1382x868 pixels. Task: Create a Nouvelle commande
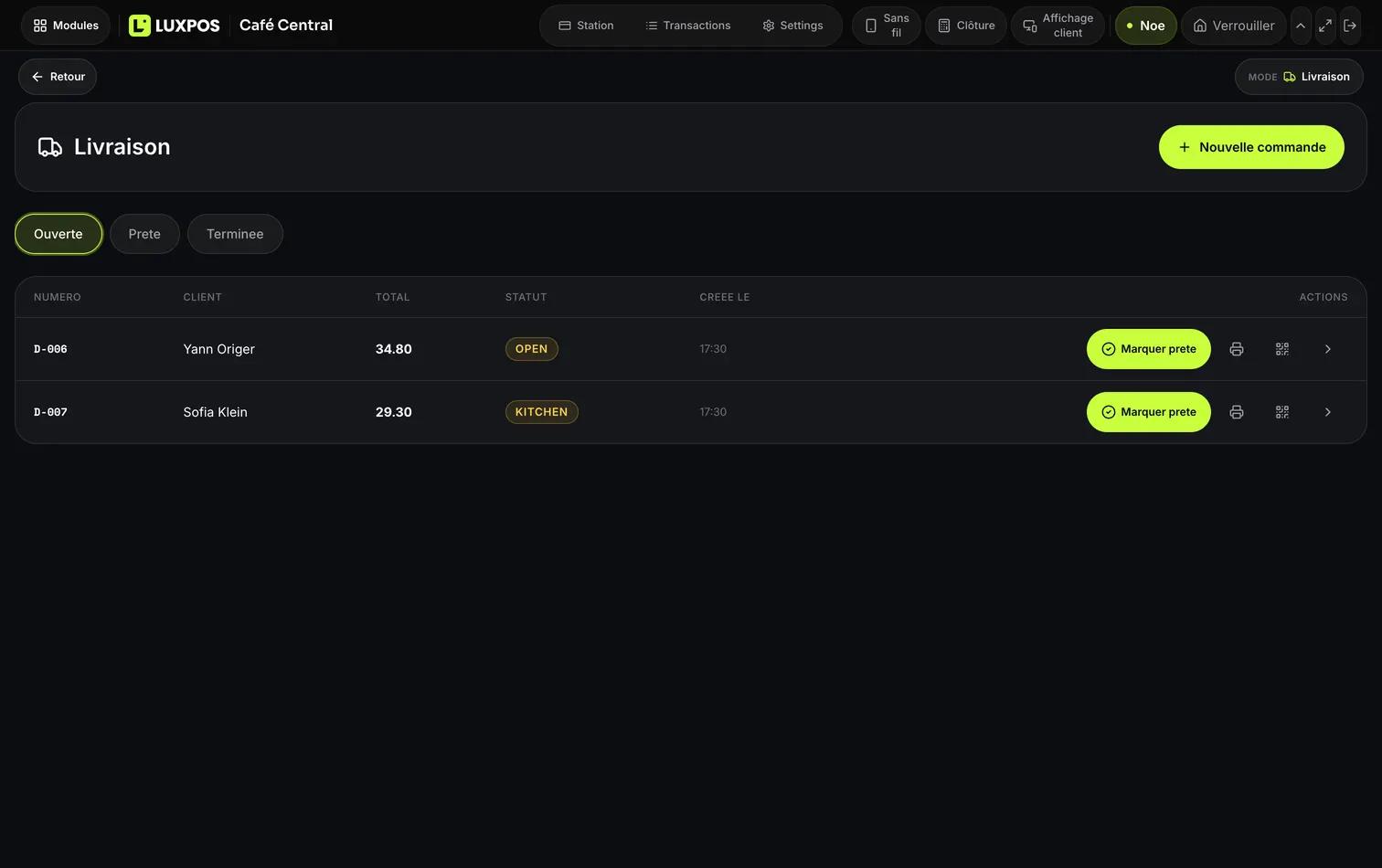pos(1251,147)
